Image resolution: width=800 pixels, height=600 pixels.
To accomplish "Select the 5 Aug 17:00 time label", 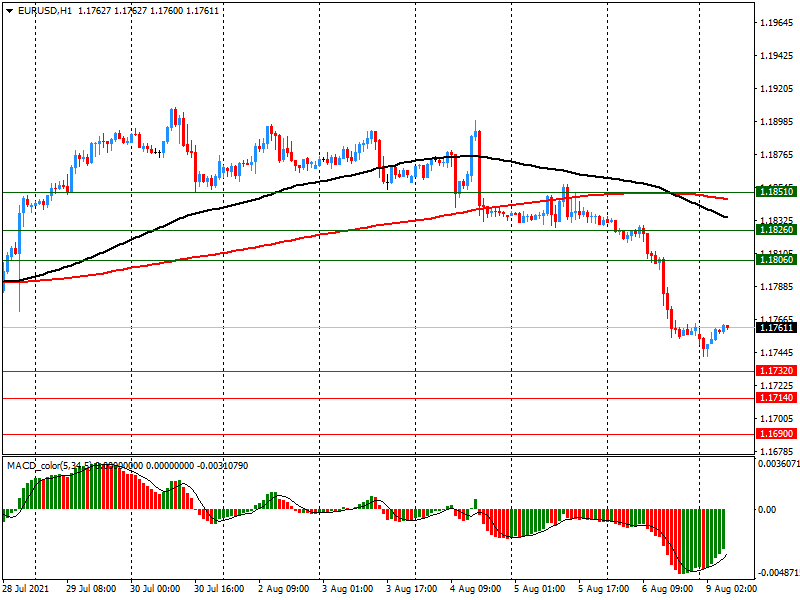I will [x=604, y=589].
